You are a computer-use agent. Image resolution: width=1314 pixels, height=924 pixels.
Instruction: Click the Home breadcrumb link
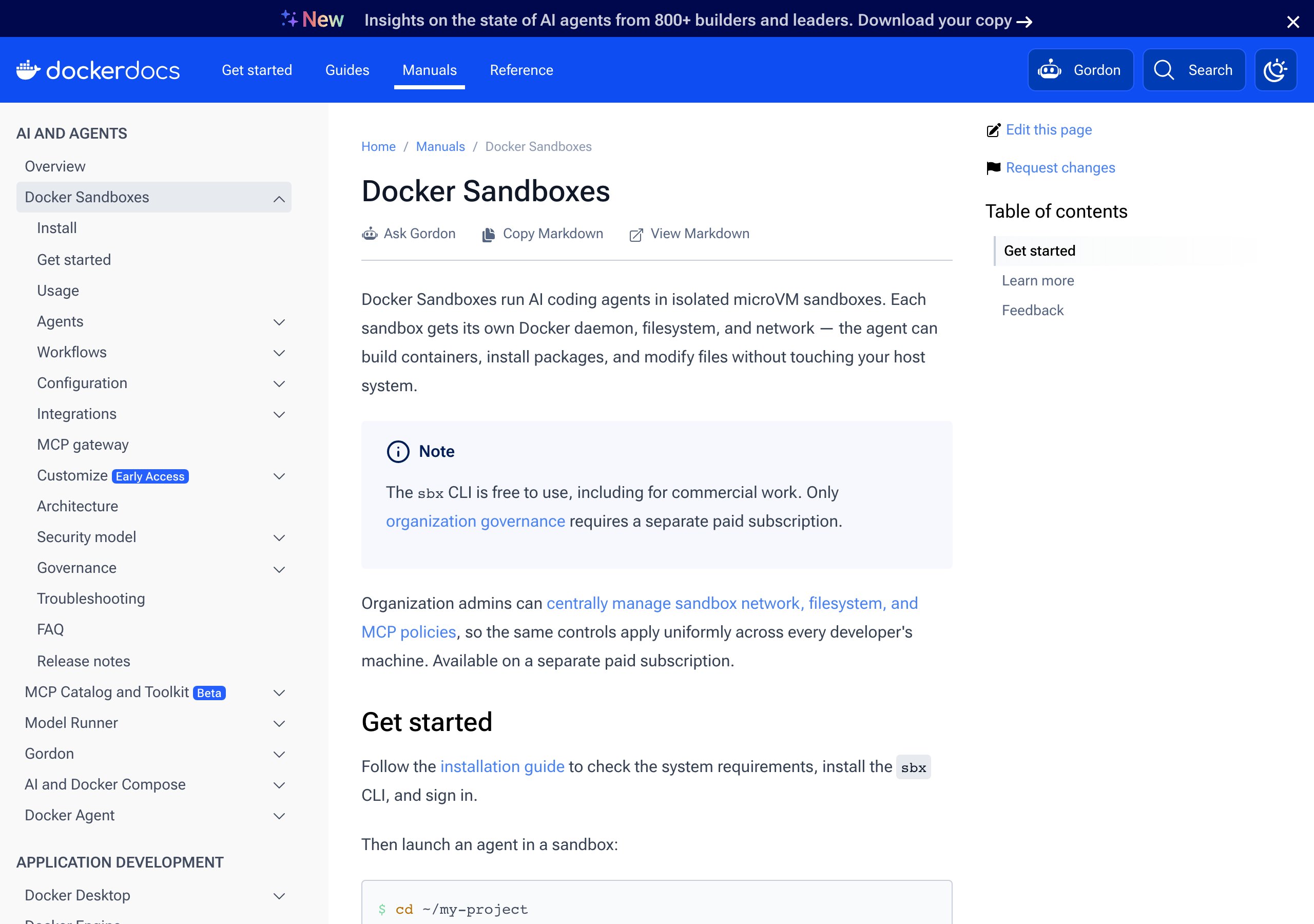click(378, 147)
